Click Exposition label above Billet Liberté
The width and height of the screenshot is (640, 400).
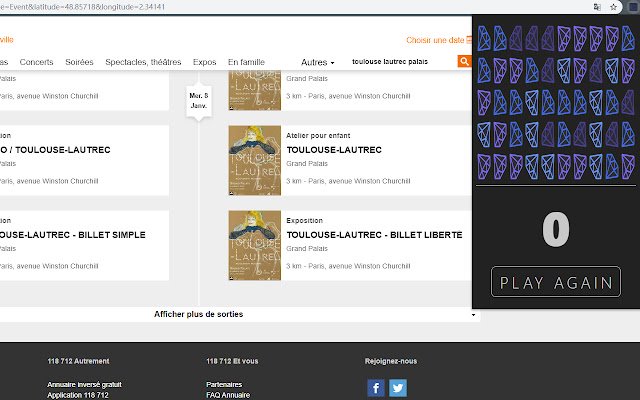pos(304,220)
